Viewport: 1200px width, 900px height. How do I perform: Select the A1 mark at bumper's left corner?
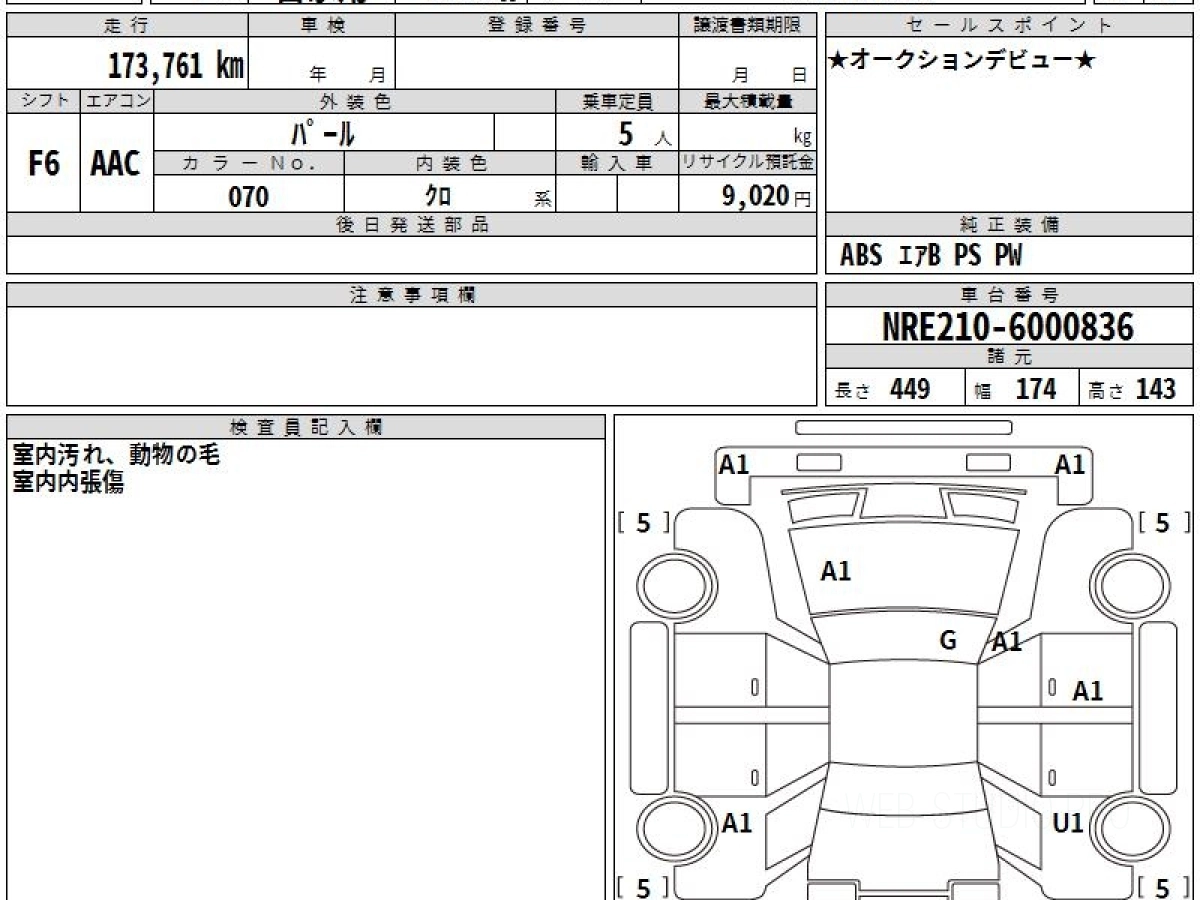pyautogui.click(x=735, y=464)
